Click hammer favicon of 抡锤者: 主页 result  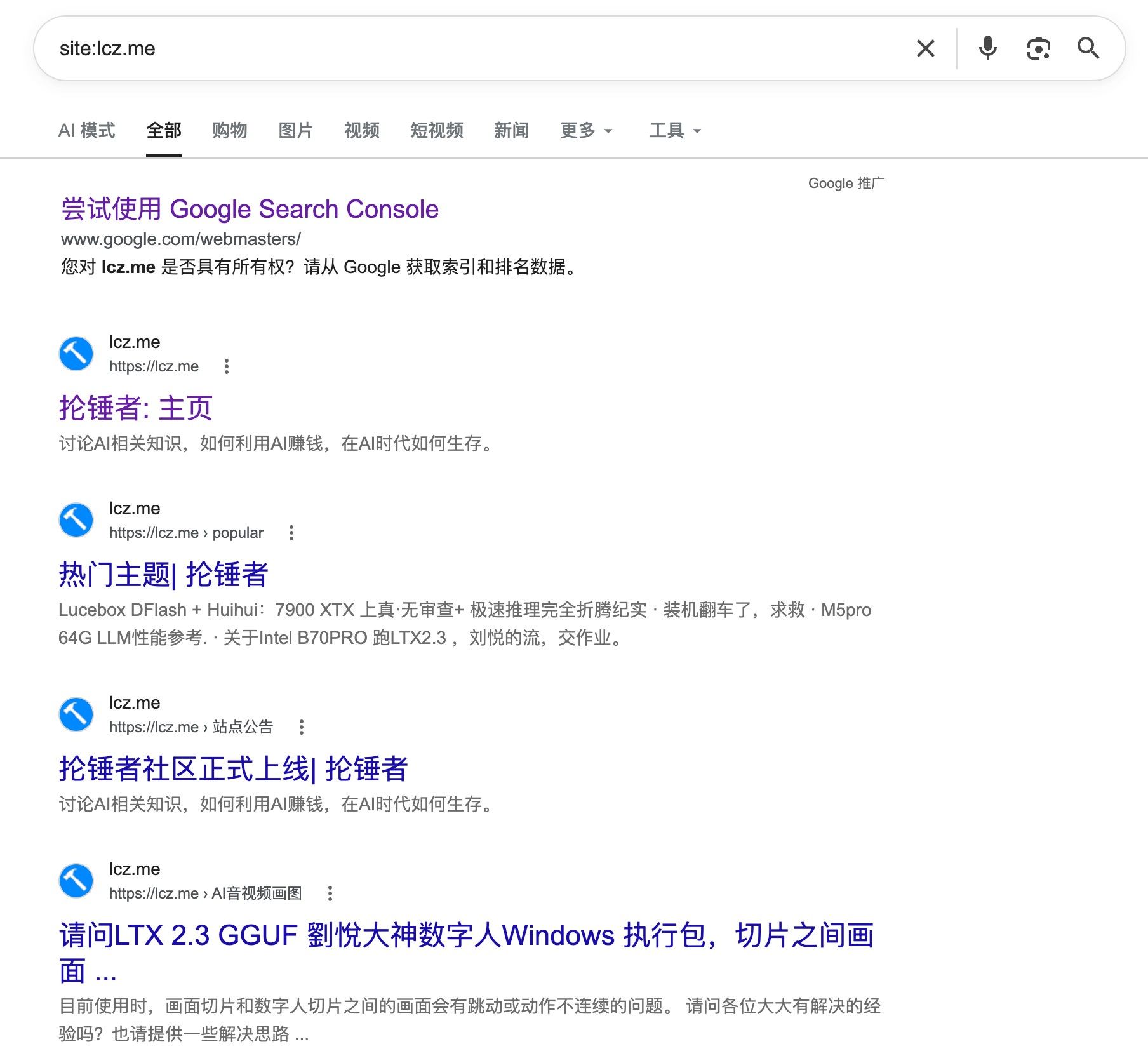76,354
